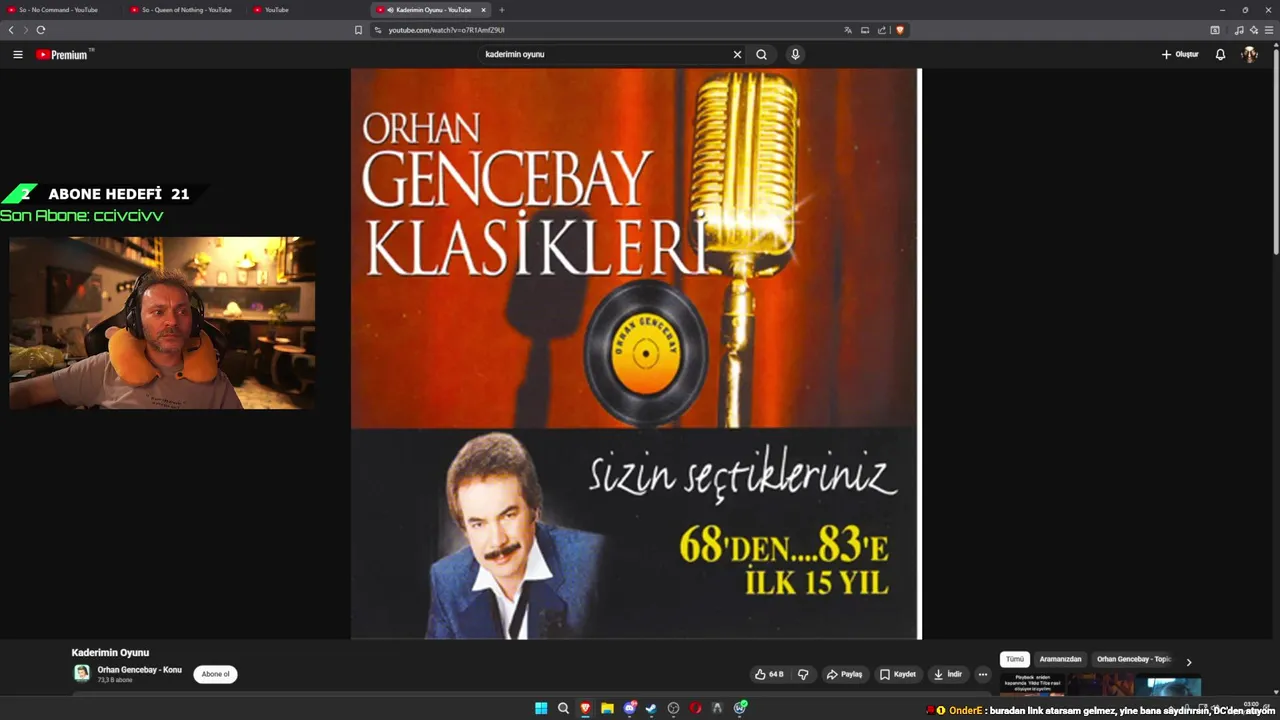Click the video title Kaderimin Oyunu
This screenshot has width=1280, height=720.
pyautogui.click(x=110, y=652)
